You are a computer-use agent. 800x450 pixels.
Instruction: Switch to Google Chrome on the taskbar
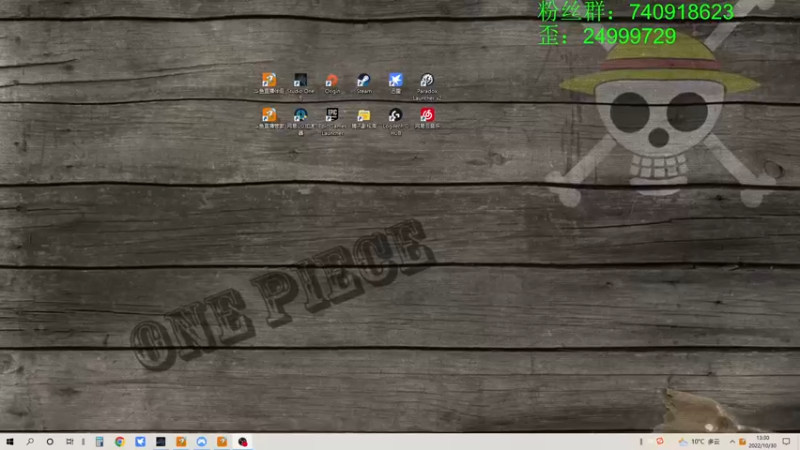pos(120,442)
